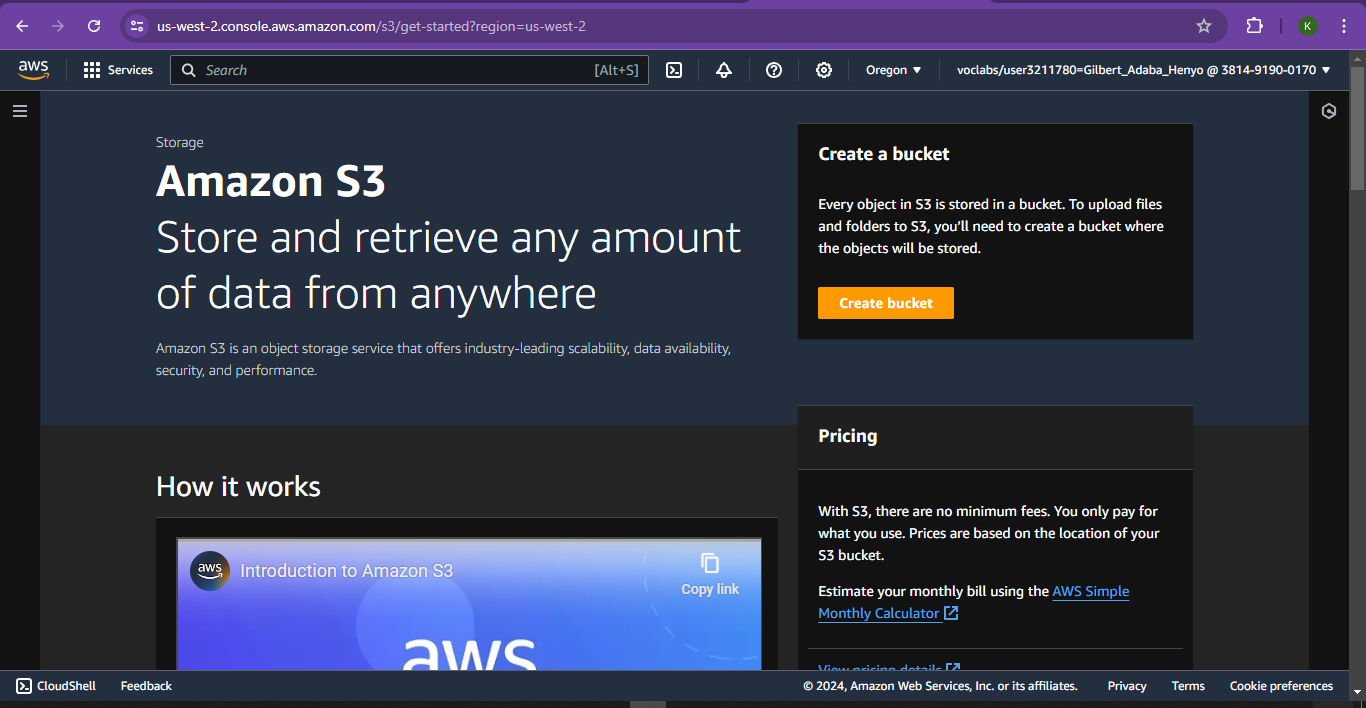This screenshot has height=708, width=1366.
Task: Open Cookie preferences in footer
Action: tap(1281, 686)
